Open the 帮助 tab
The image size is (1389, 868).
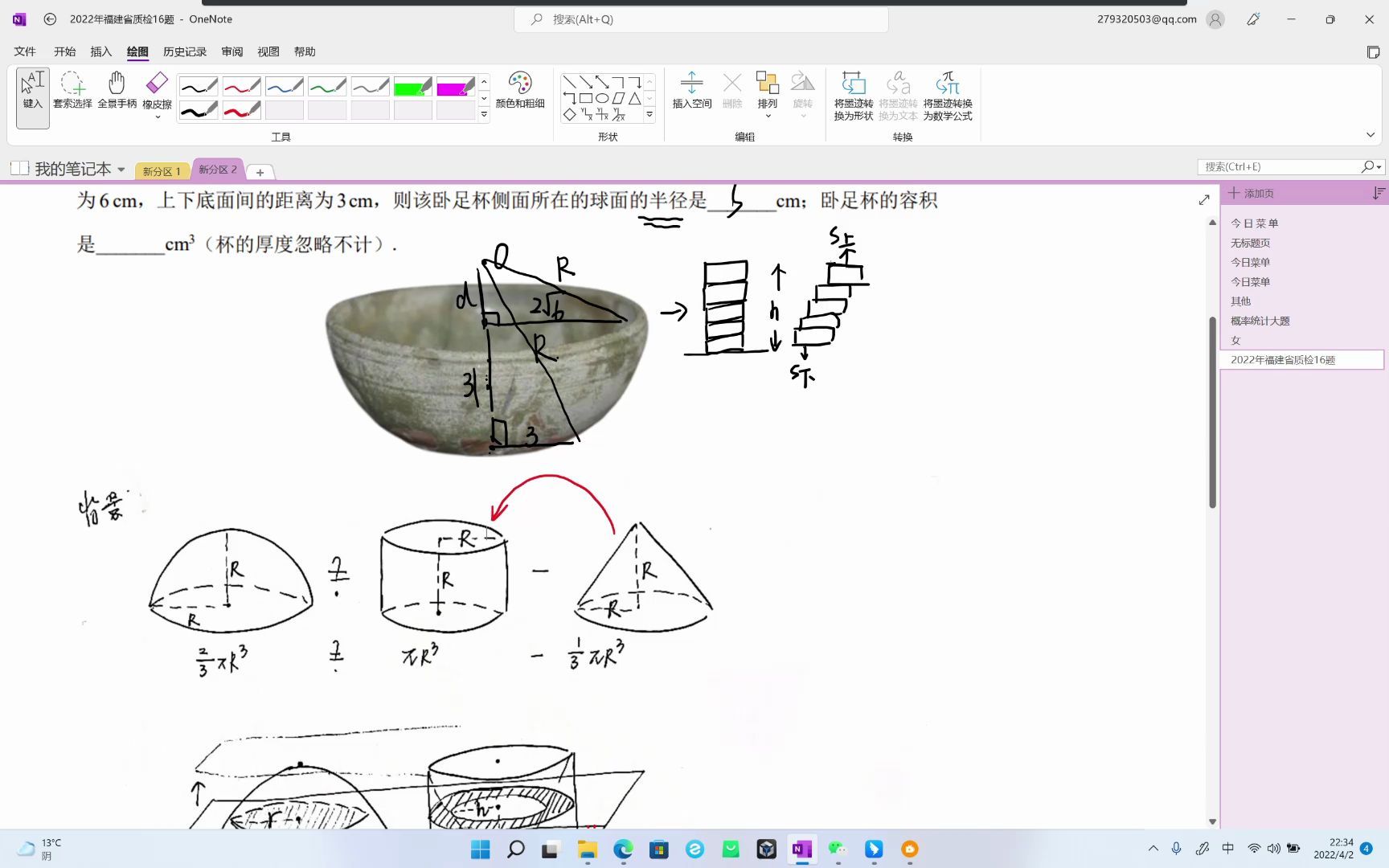305,51
